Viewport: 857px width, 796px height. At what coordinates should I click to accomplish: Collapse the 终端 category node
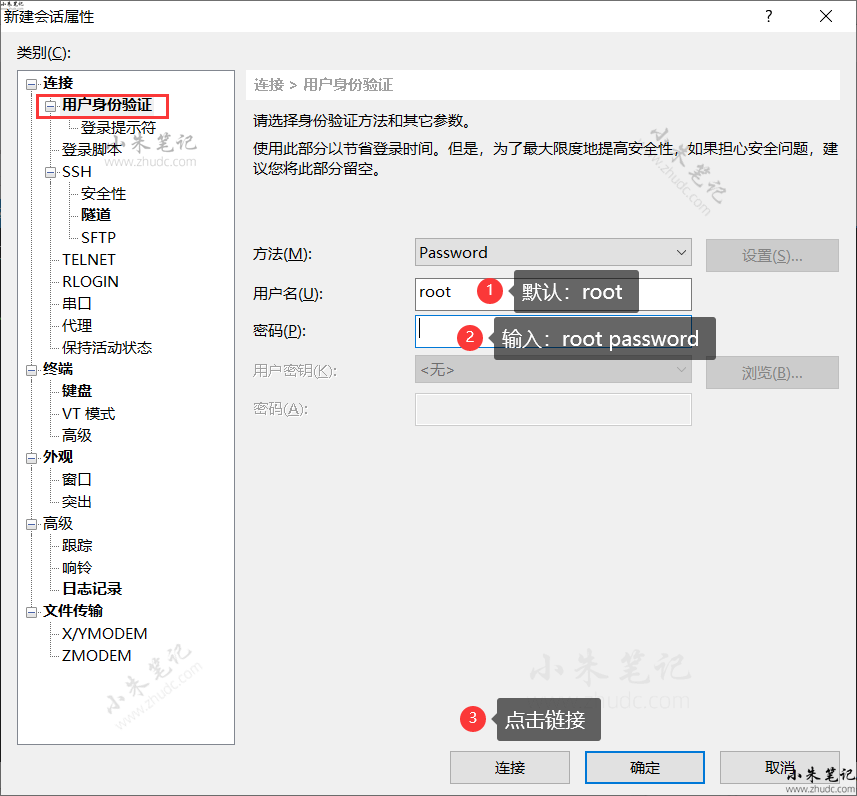pyautogui.click(x=32, y=369)
